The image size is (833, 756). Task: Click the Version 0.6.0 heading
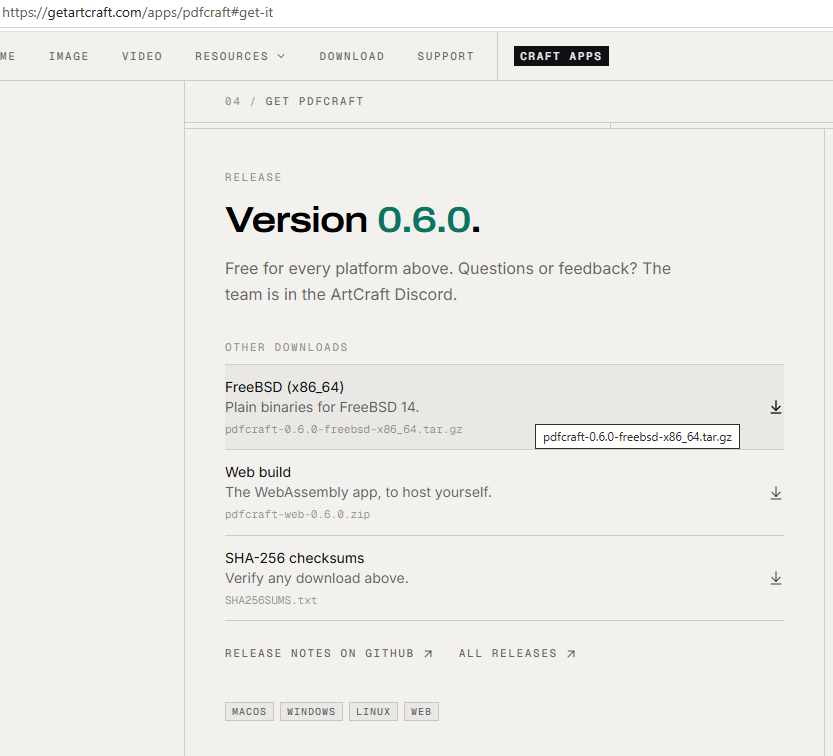coord(353,220)
